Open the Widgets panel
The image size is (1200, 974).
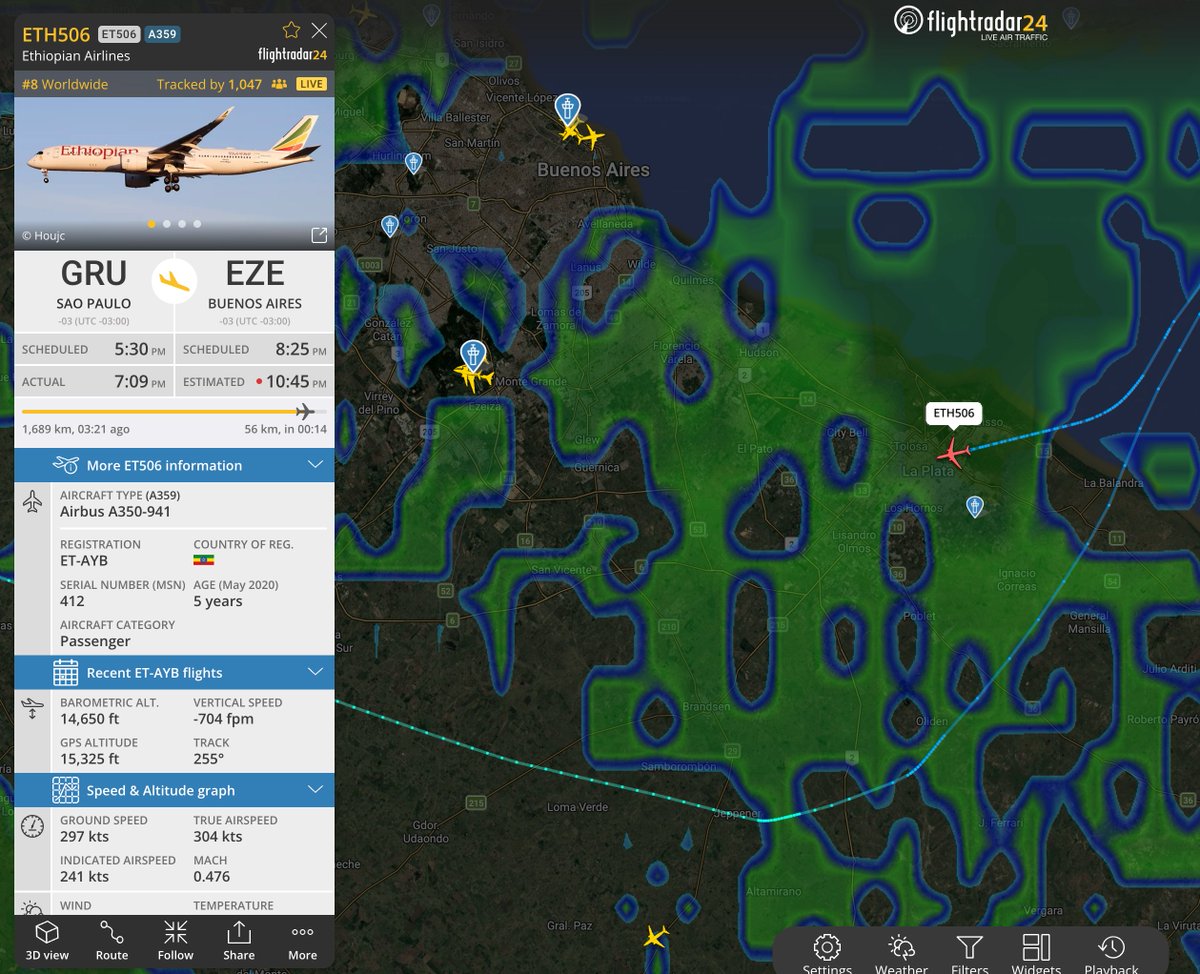tap(1036, 954)
